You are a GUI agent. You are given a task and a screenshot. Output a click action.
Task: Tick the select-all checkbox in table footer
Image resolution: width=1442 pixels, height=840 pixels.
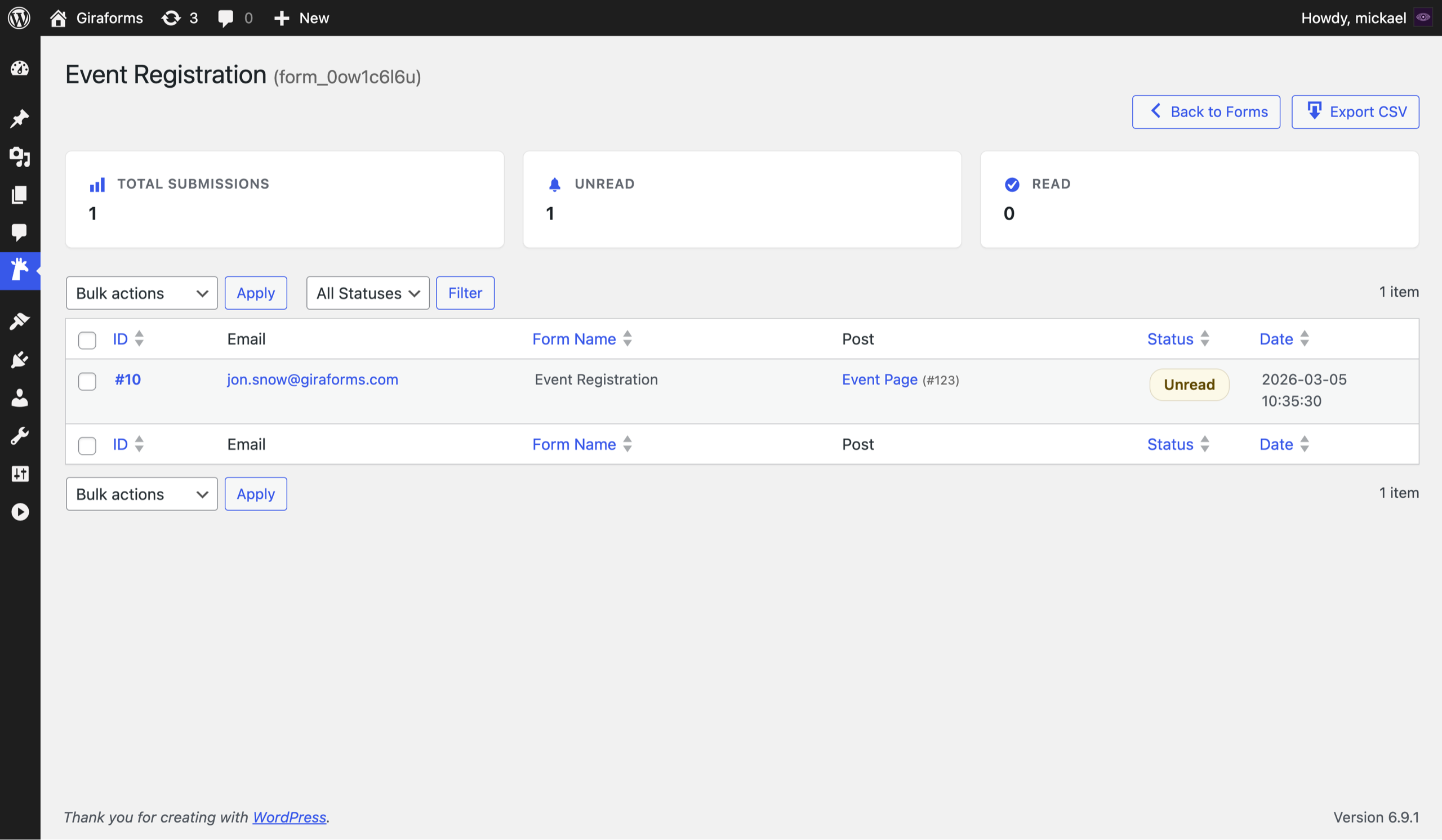[87, 445]
